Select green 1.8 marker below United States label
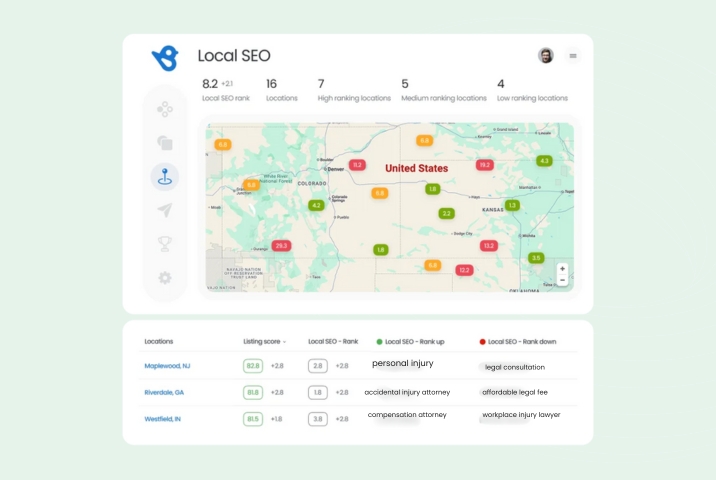The height and width of the screenshot is (480, 716). [433, 189]
